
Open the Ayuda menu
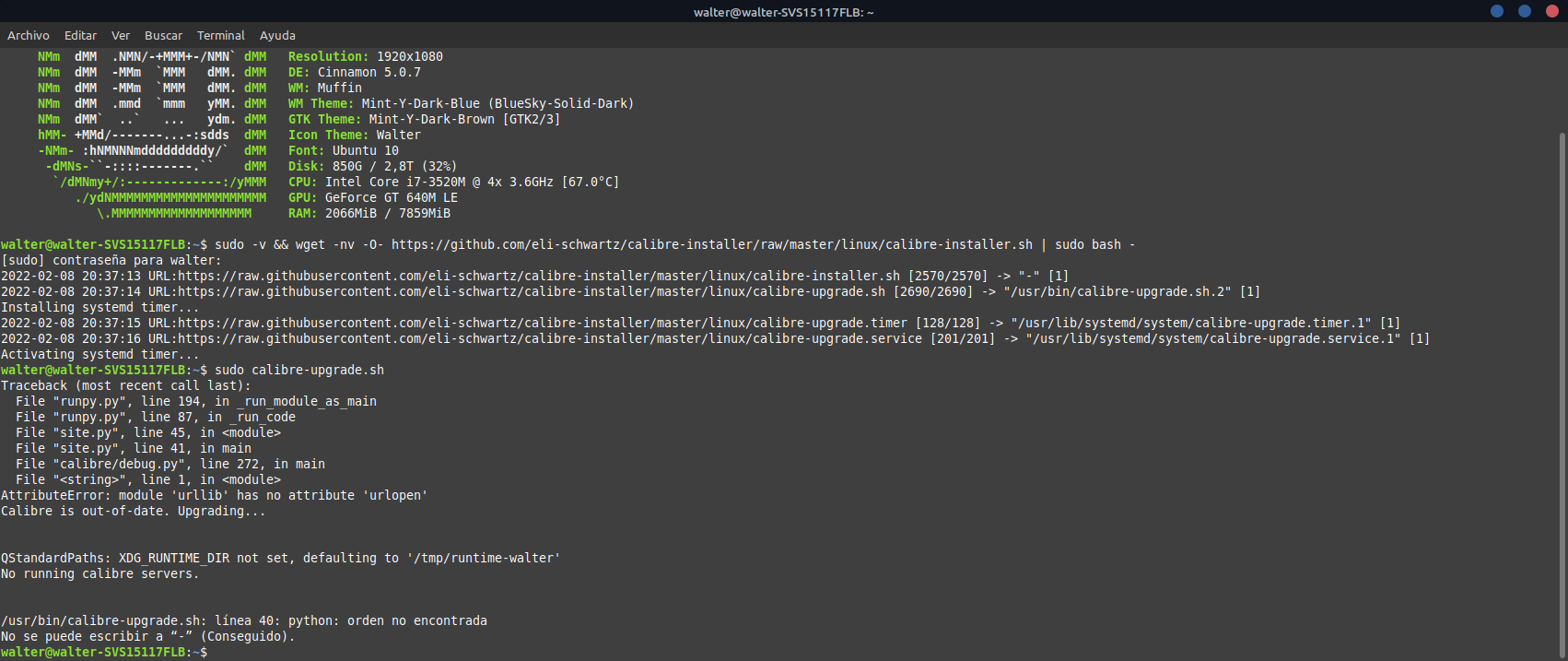coord(277,35)
